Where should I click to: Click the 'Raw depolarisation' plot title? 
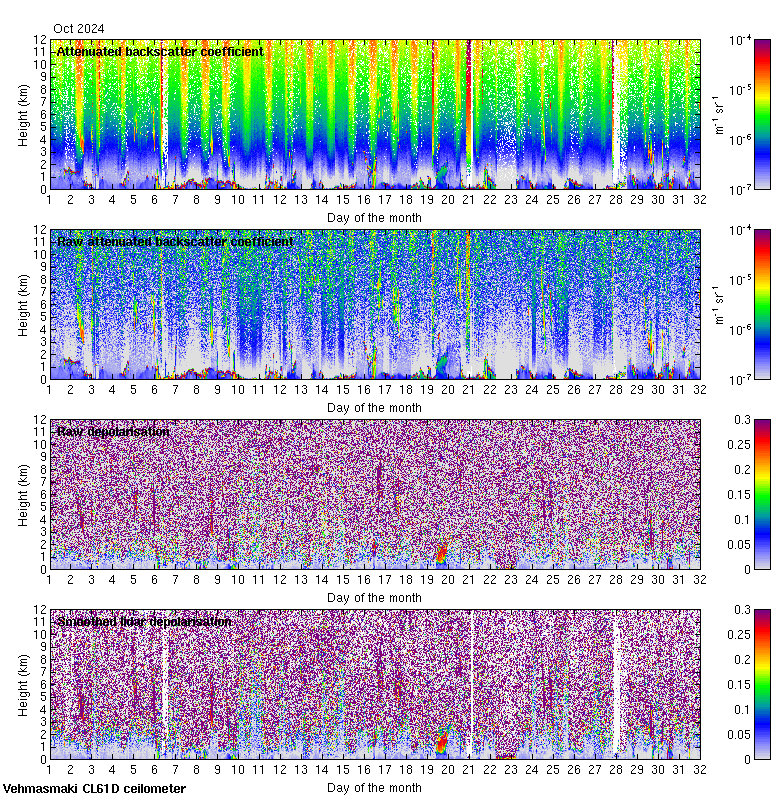pos(112,432)
